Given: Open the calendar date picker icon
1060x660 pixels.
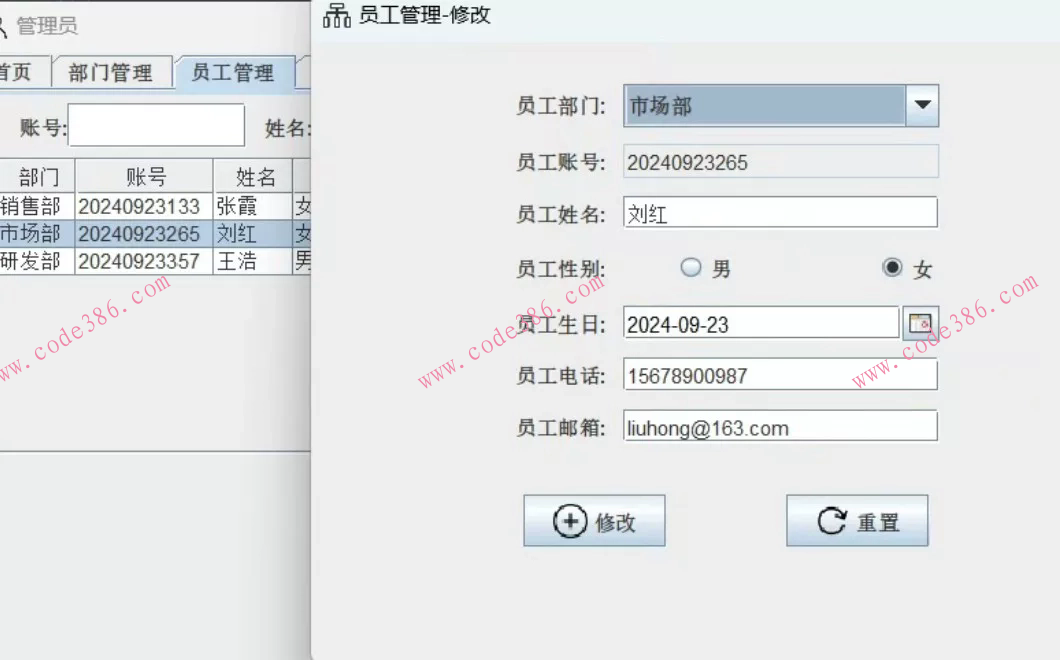Looking at the screenshot, I should tap(919, 322).
